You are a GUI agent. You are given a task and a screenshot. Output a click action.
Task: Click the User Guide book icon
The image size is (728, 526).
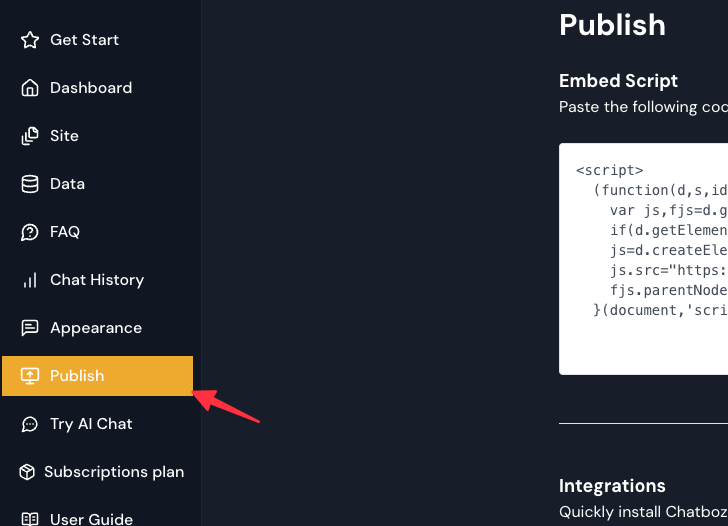(x=30, y=519)
